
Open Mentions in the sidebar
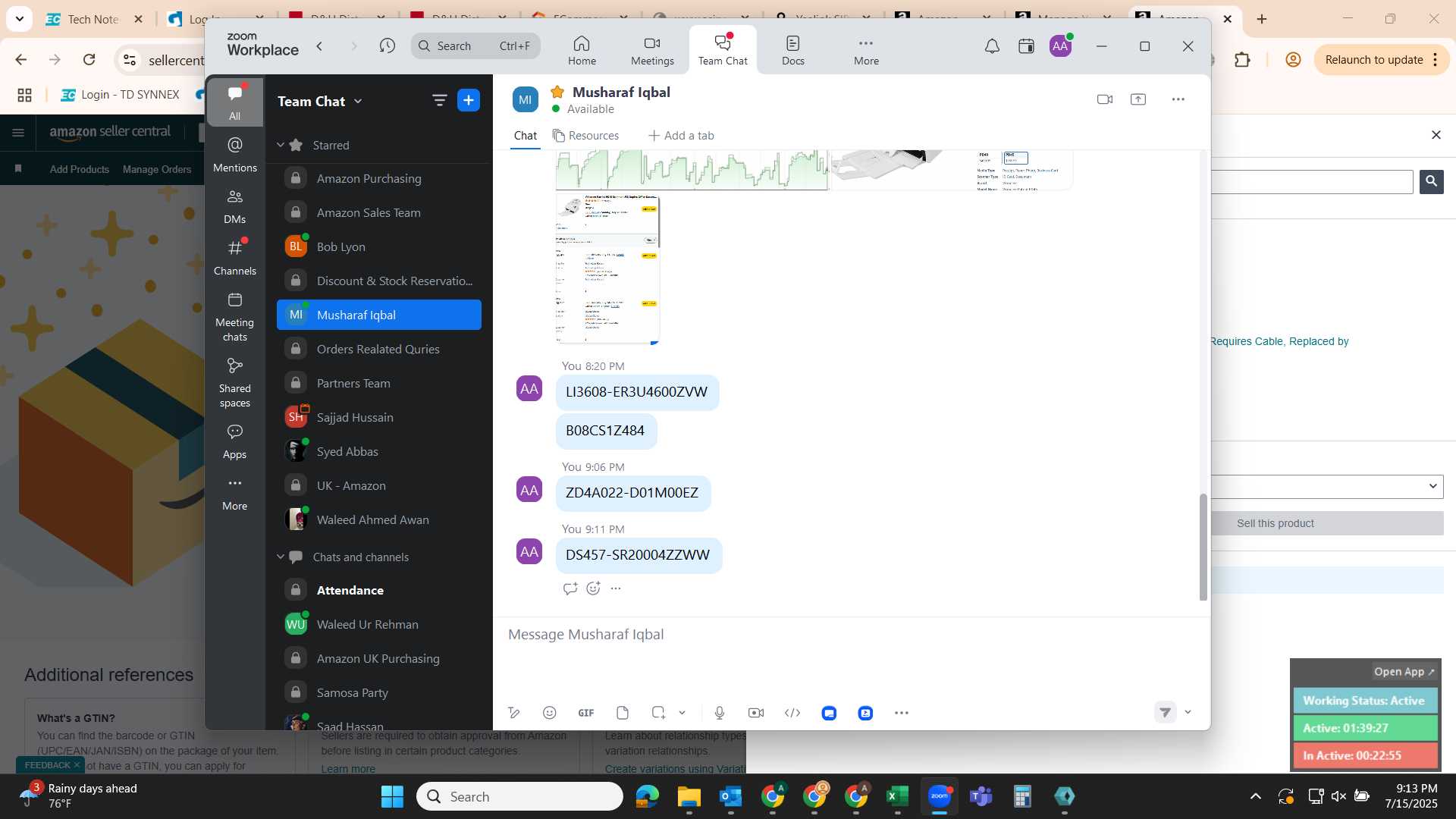[235, 154]
